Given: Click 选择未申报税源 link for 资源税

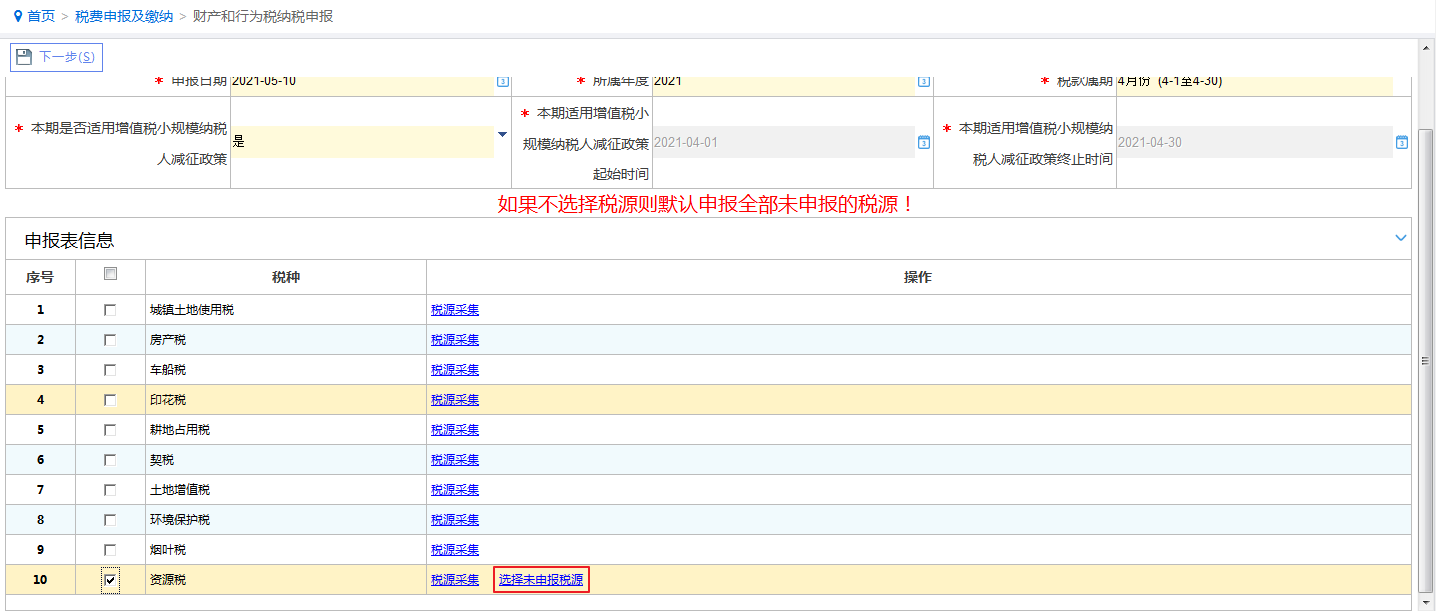Looking at the screenshot, I should pyautogui.click(x=541, y=580).
